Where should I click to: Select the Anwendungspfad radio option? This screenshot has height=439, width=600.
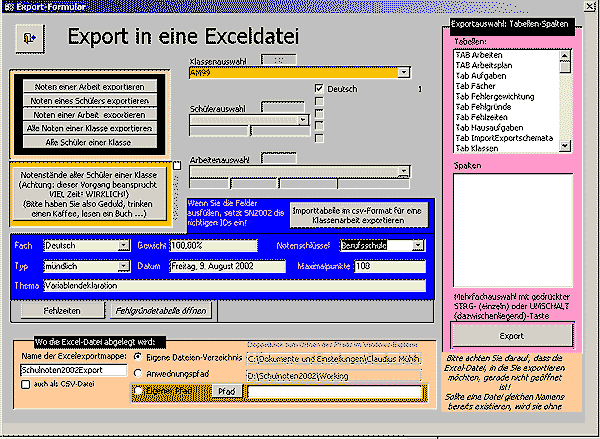(137, 373)
